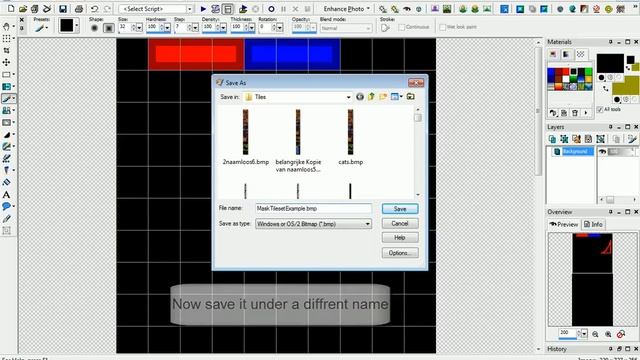Screen dimensions: 640x360
Task: Click the foreground black material swatch
Action: [610, 63]
